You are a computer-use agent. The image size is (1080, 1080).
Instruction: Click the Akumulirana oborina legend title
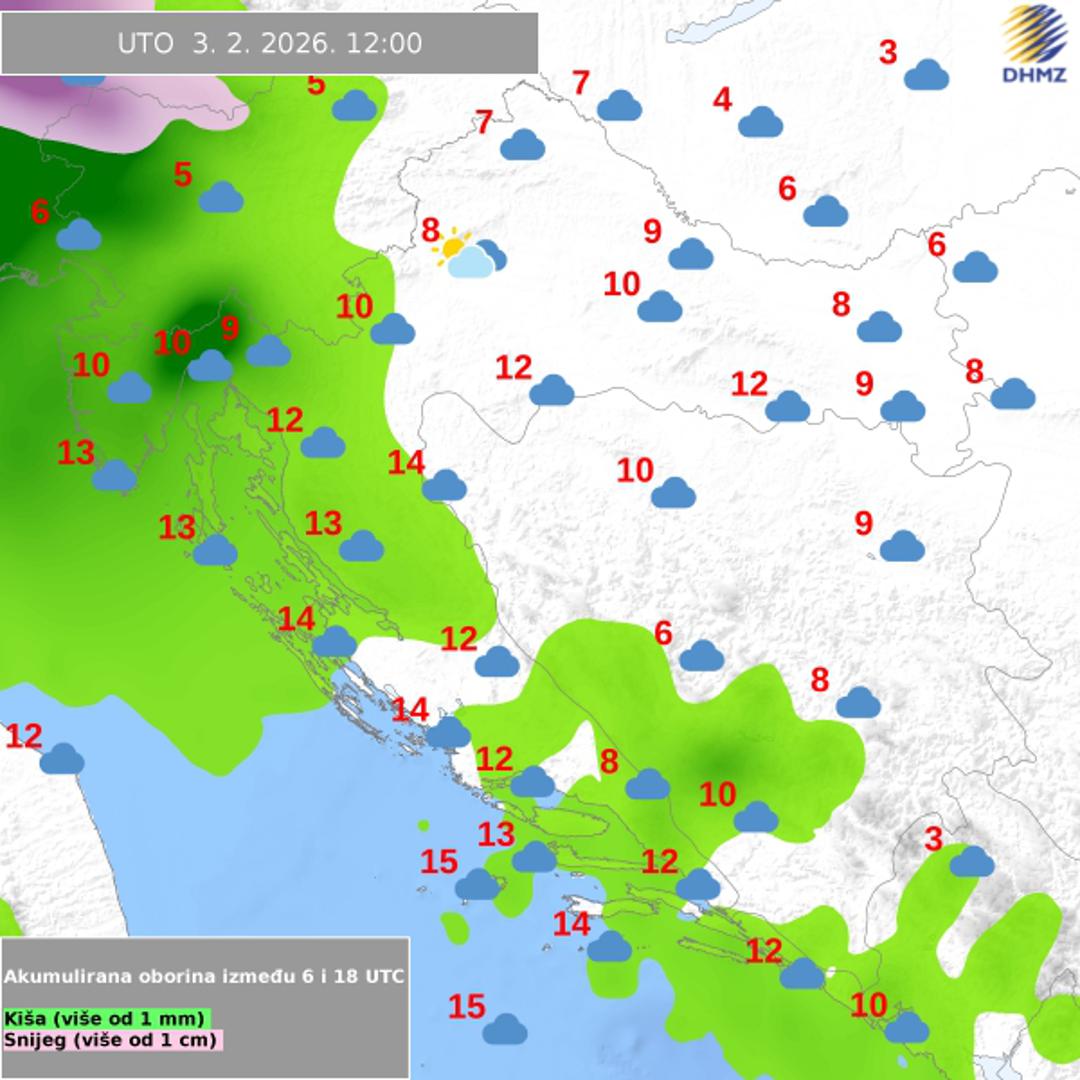[204, 976]
